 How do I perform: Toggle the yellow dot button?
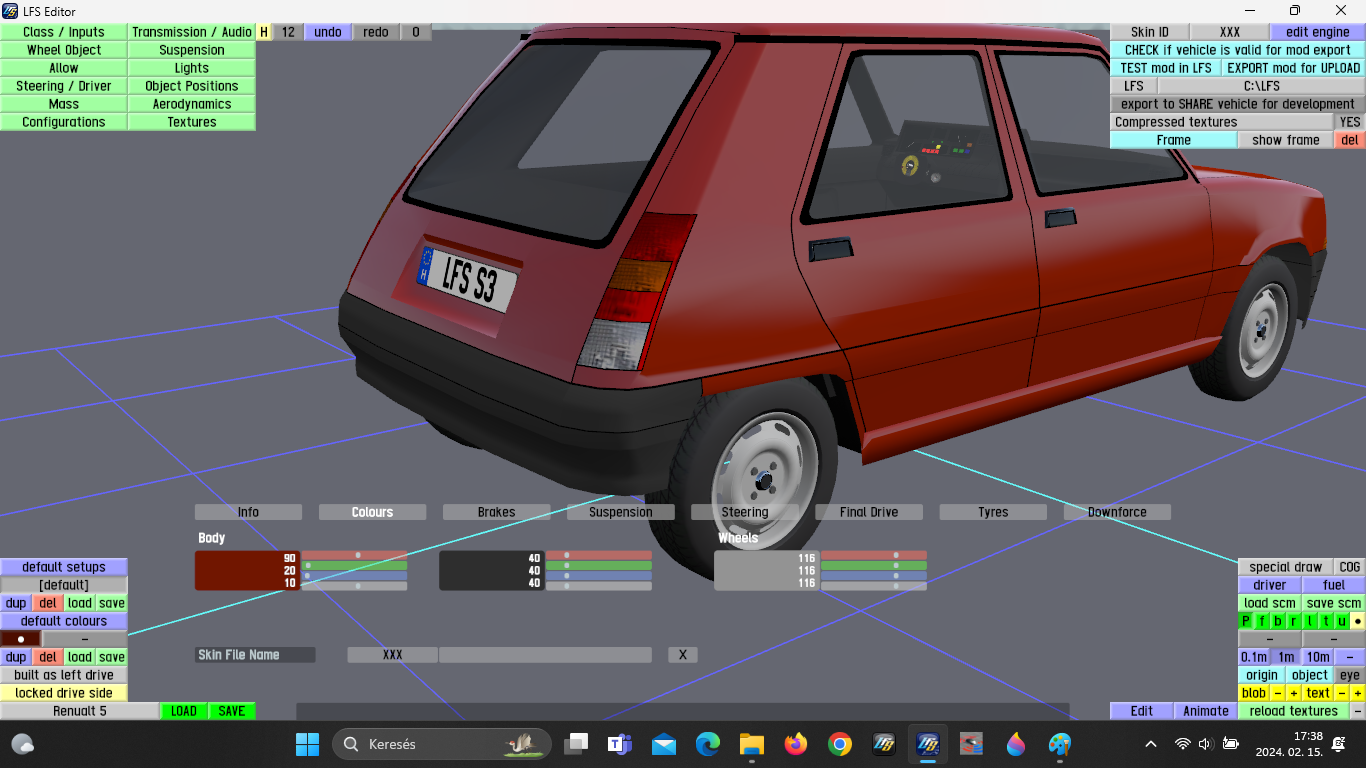pyautogui.click(x=1358, y=621)
